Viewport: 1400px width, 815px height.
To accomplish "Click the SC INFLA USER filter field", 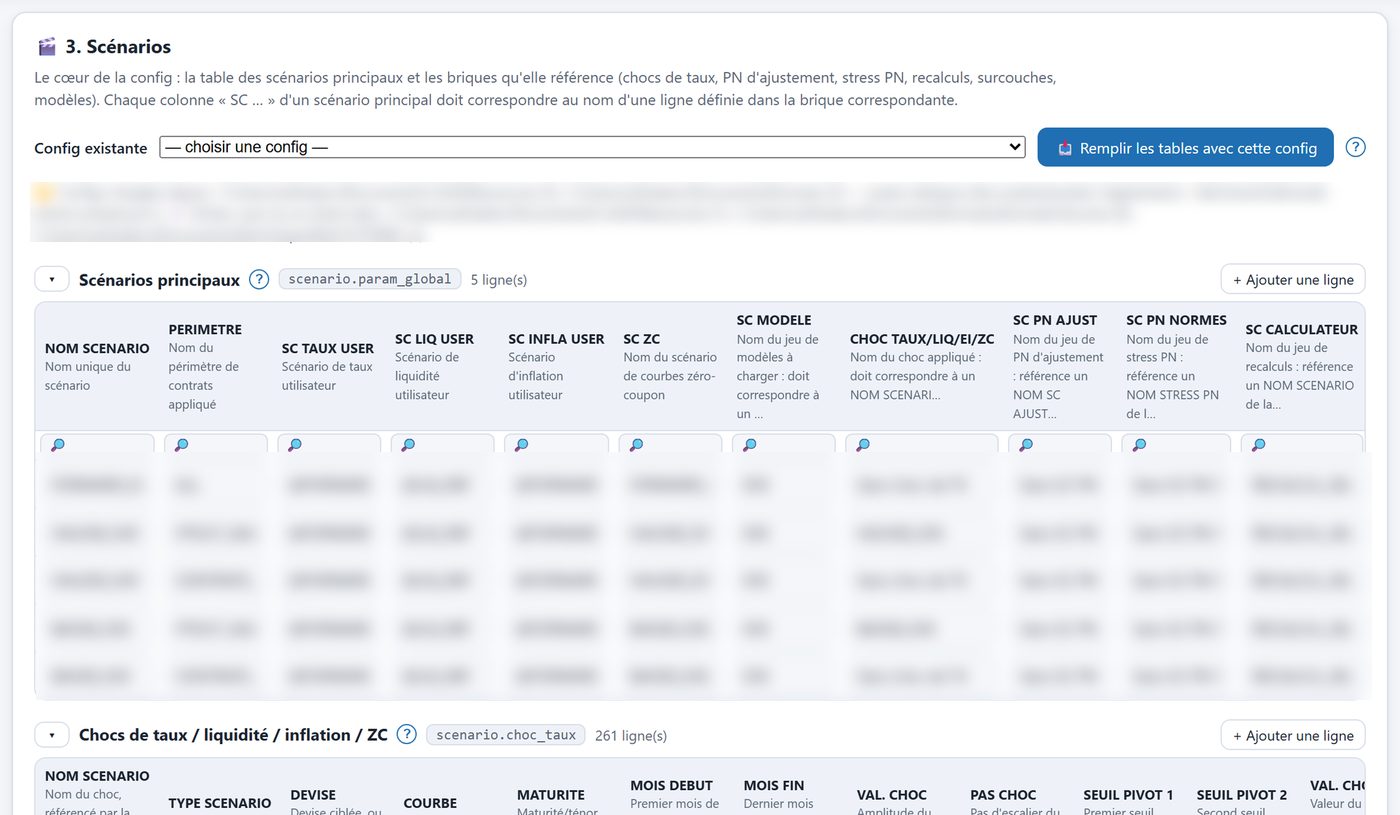I will pyautogui.click(x=556, y=444).
